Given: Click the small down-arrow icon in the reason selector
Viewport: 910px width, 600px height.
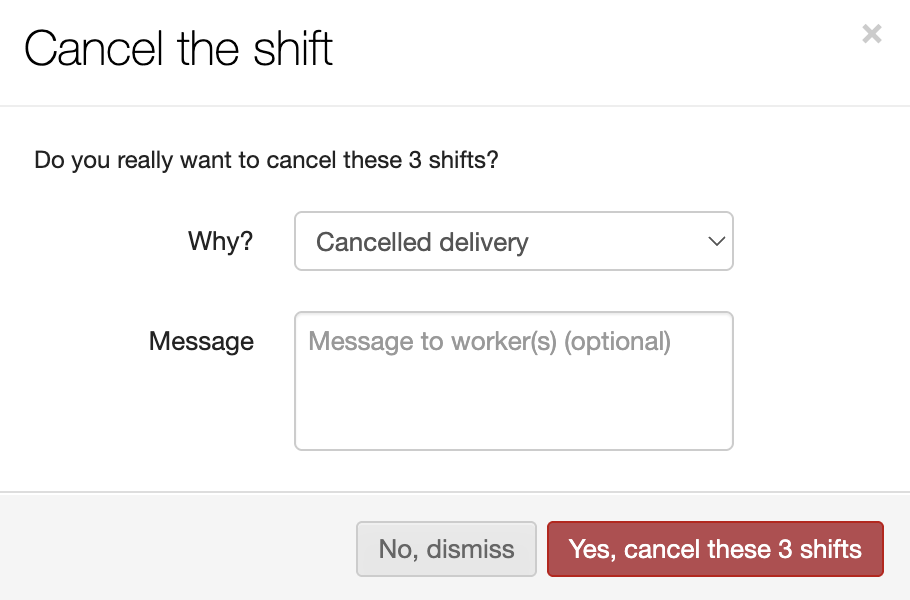Looking at the screenshot, I should [715, 242].
